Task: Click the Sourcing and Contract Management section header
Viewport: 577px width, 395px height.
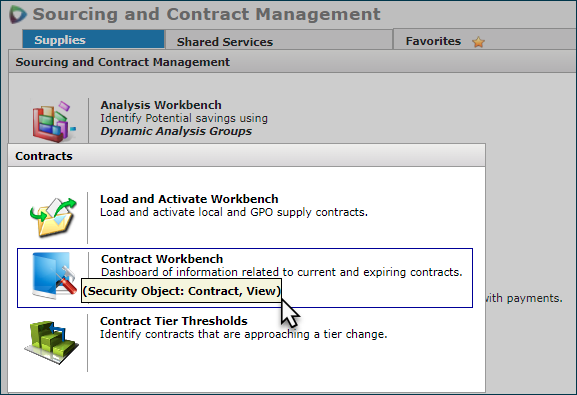Action: click(x=292, y=62)
